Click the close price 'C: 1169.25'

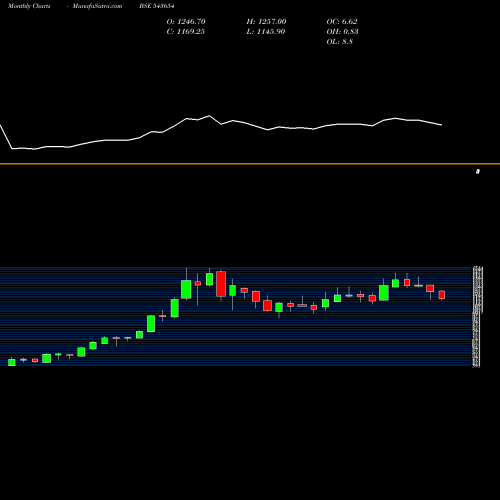tap(186, 32)
